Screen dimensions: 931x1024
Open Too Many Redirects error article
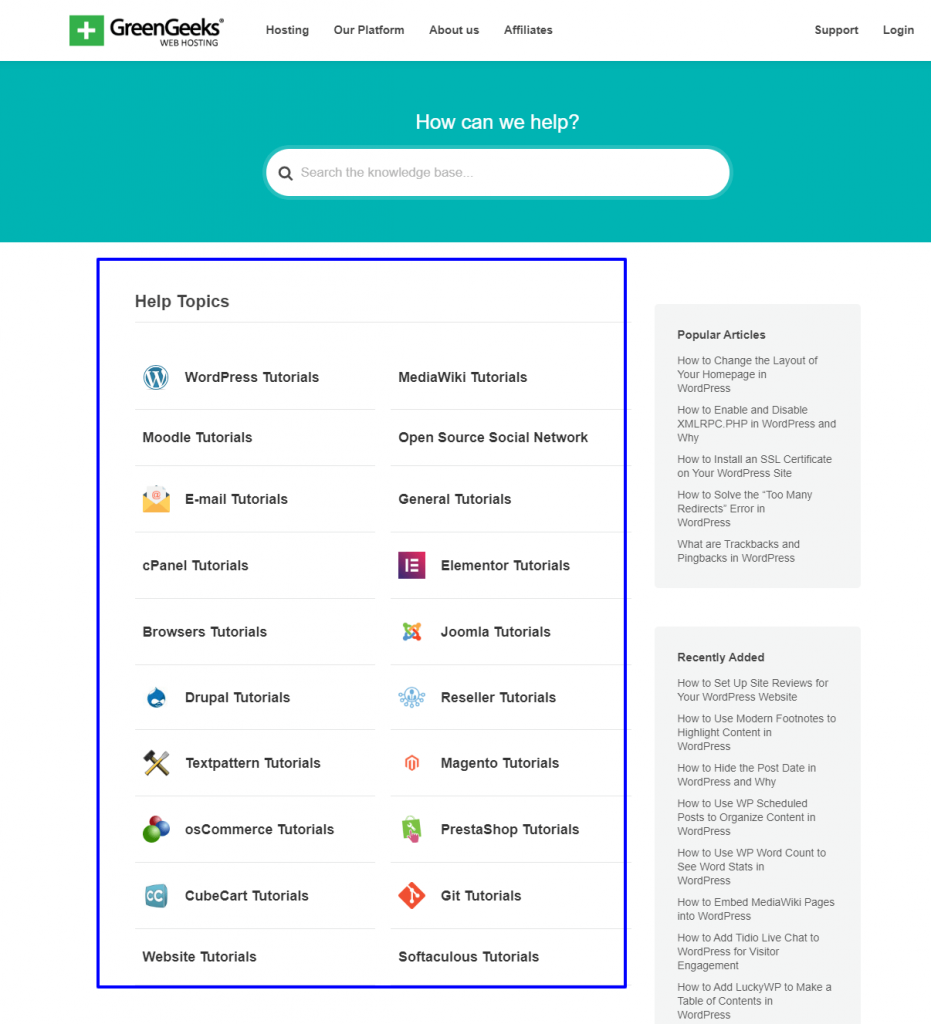coord(744,509)
